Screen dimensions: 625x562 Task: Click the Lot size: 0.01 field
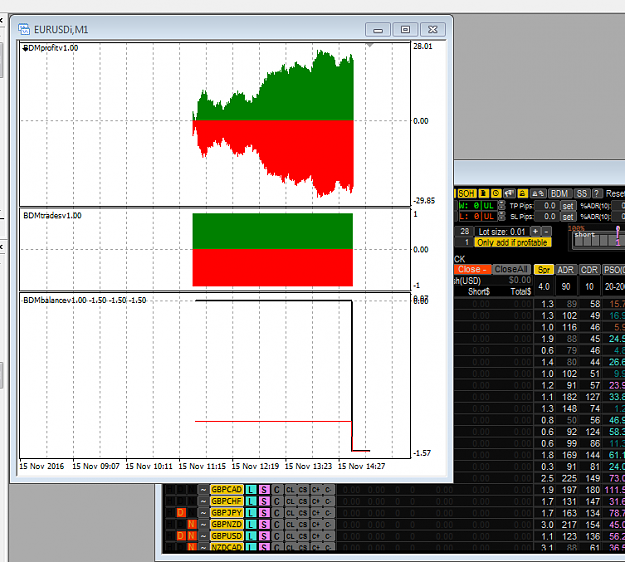[x=502, y=232]
